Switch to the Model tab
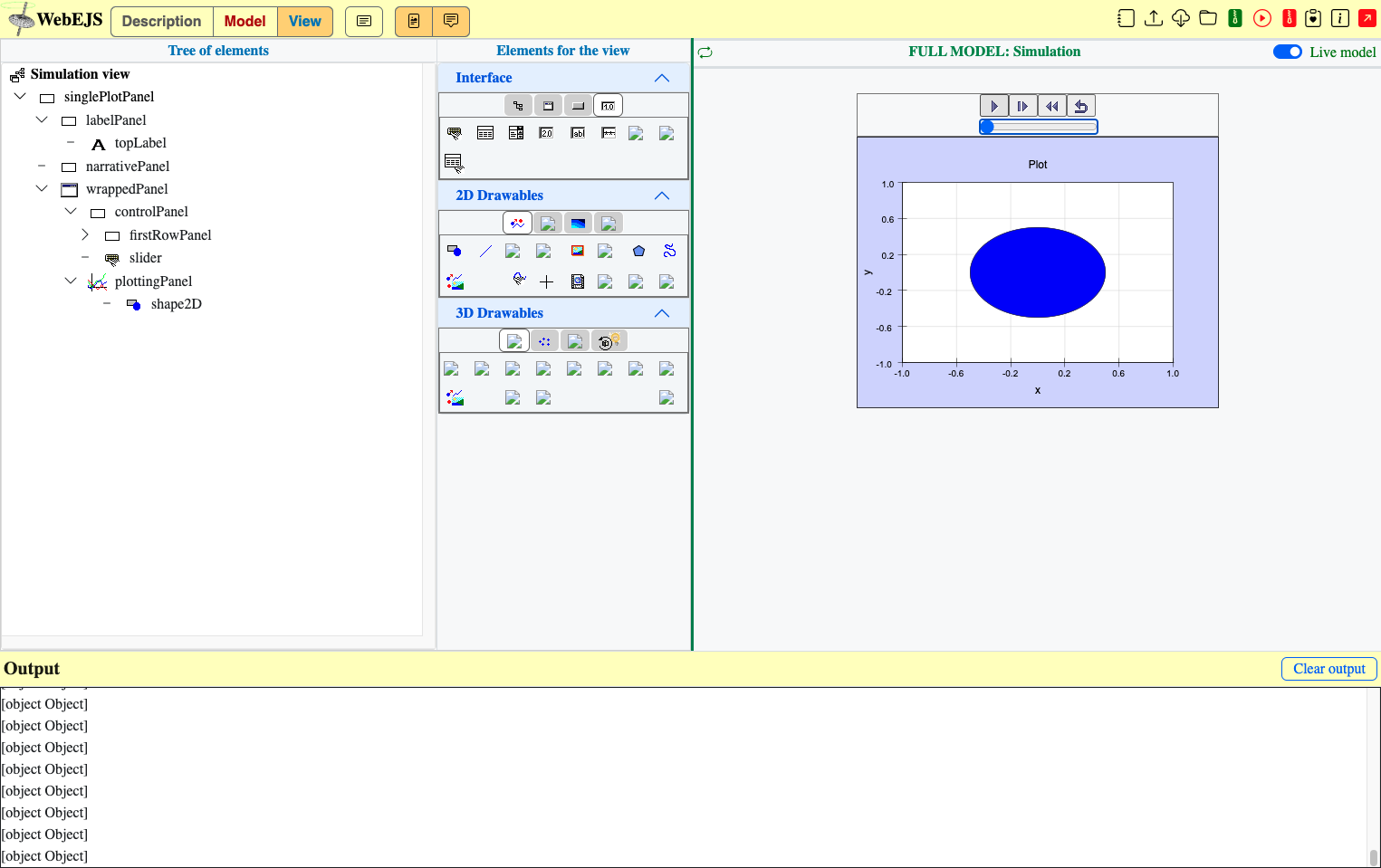 [245, 22]
